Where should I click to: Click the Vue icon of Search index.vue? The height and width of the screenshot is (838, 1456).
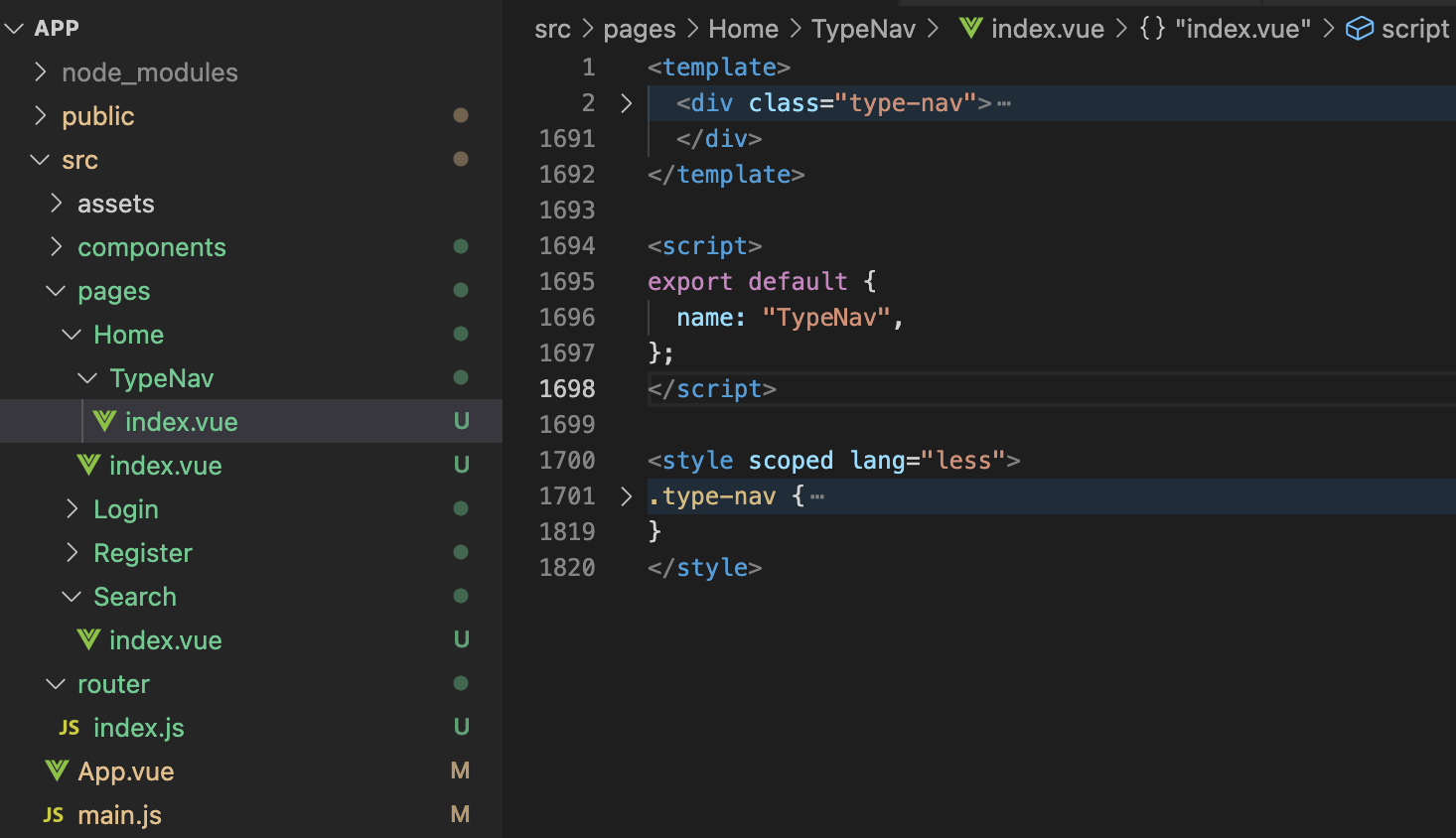point(88,640)
